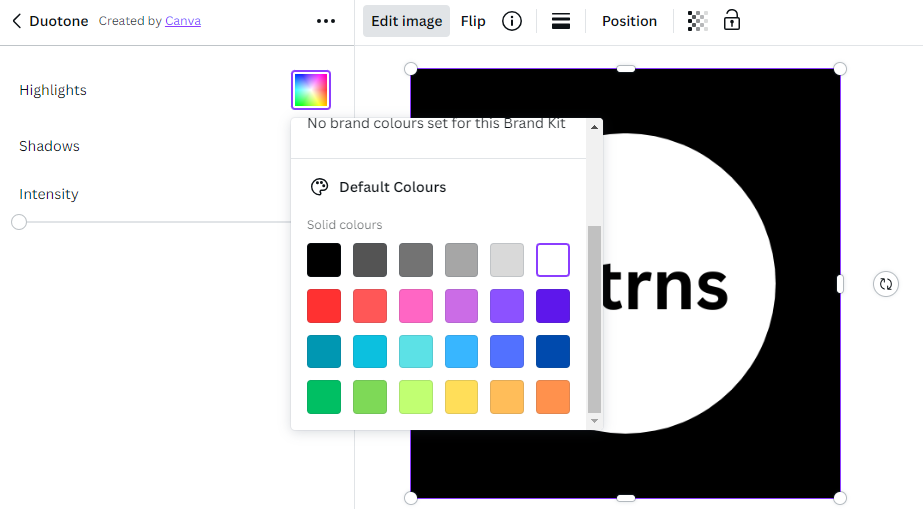Select the lilac purple swatch
Viewport: 923px width, 509px height.
tap(462, 305)
